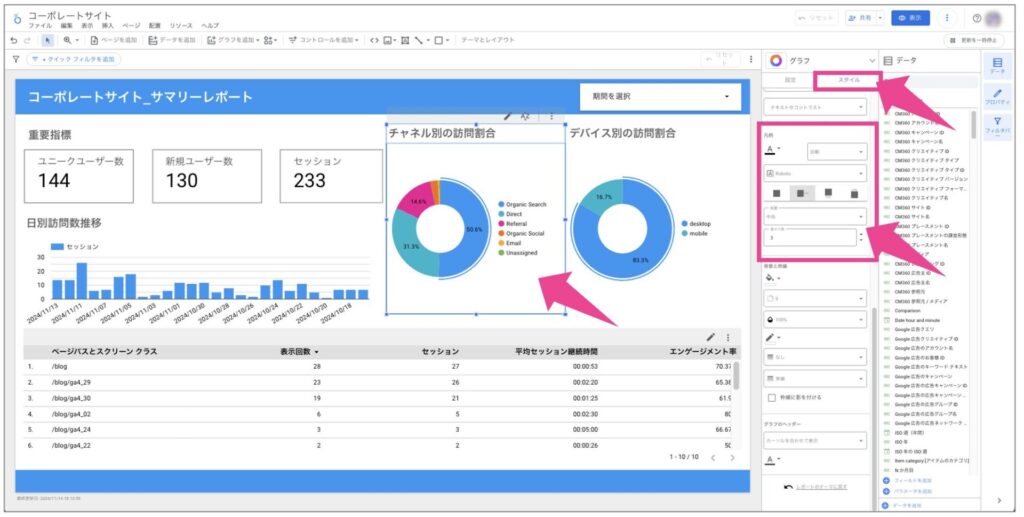Set legend position to none (first alignment icon)

click(x=776, y=194)
